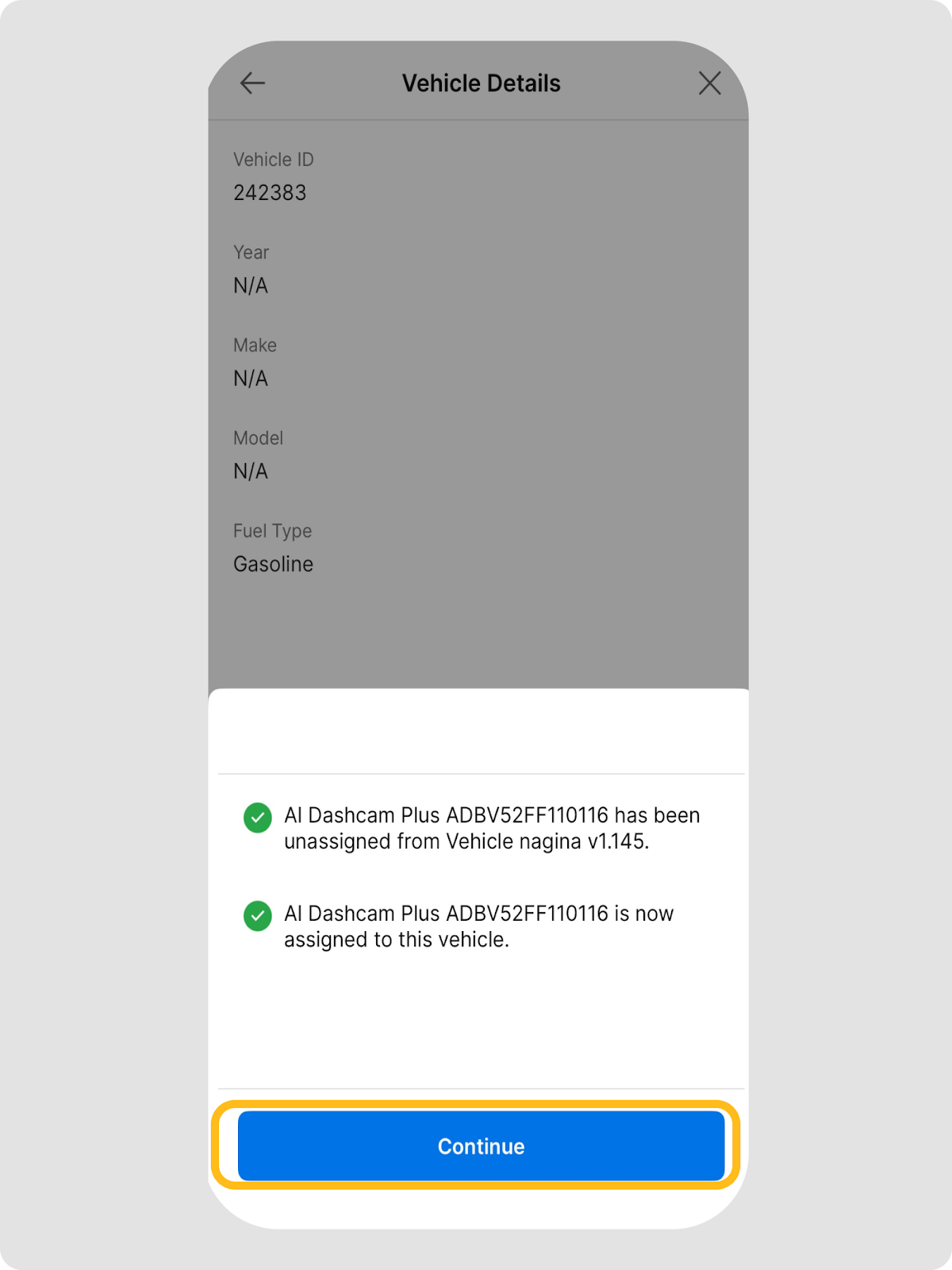Go back using the left arrow

click(x=252, y=83)
